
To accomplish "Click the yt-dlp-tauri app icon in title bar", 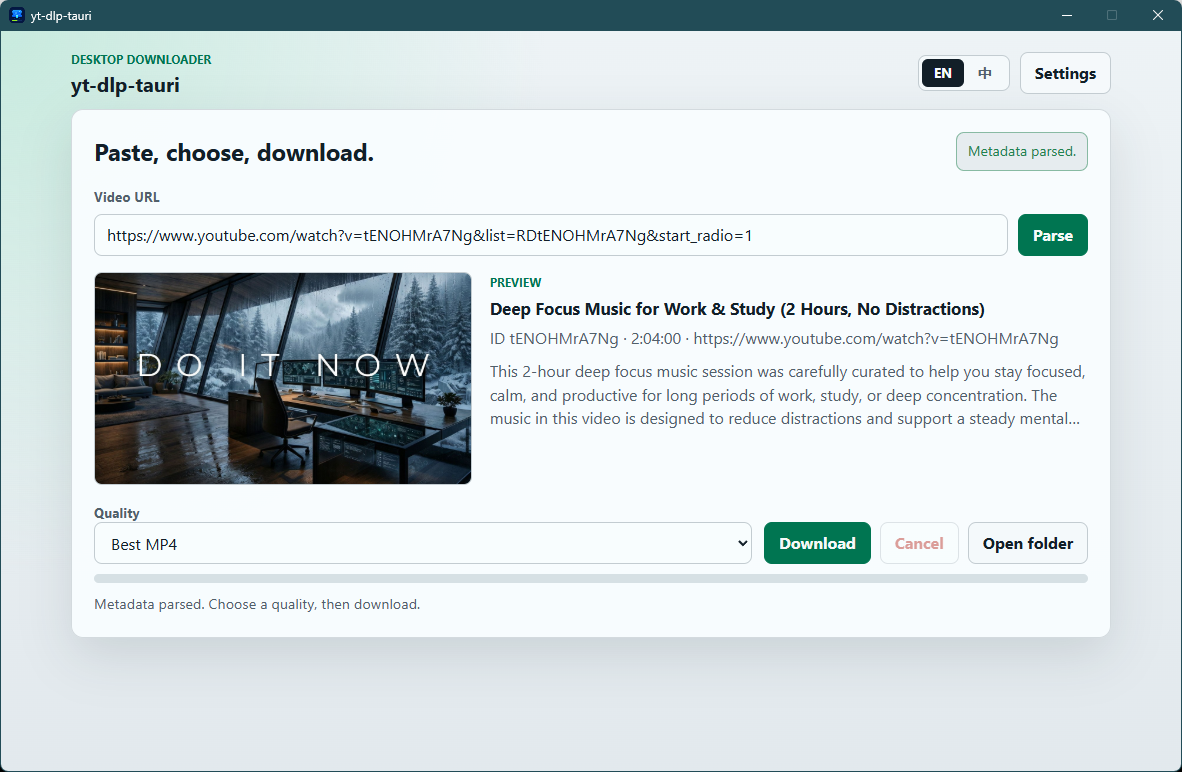I will (17, 15).
